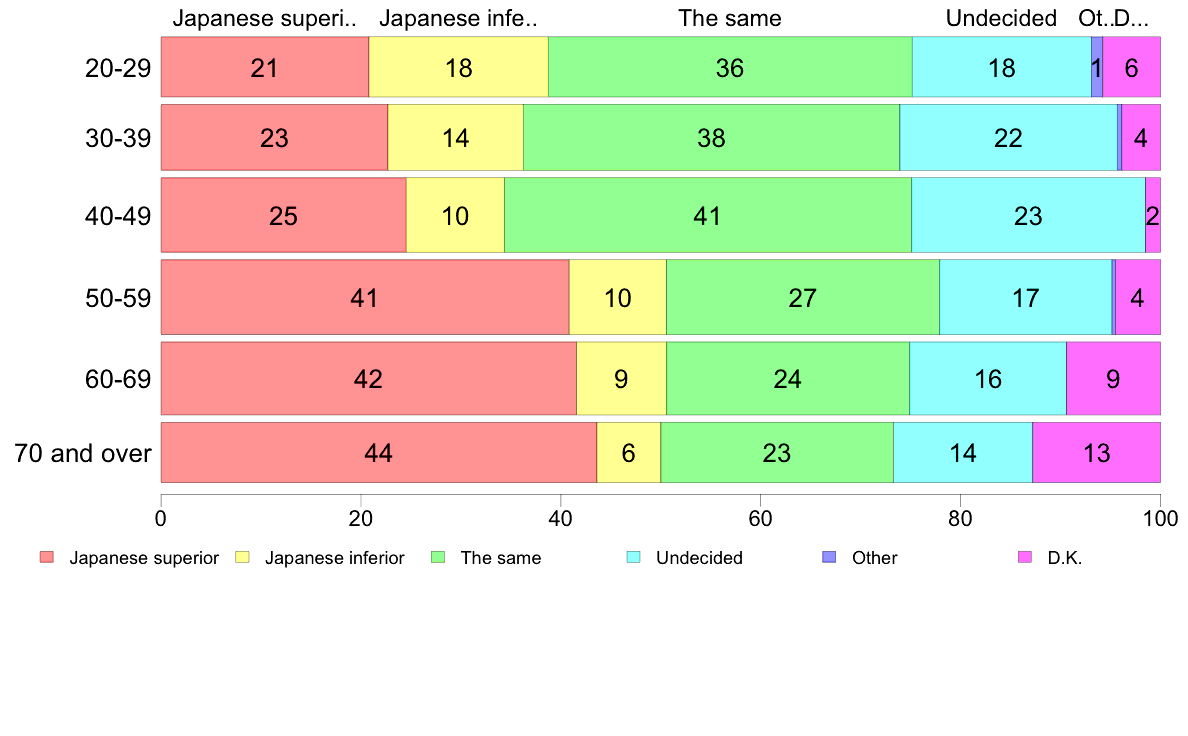The image size is (1188, 736).
Task: Click the green The same legend swatch
Action: pos(438,558)
